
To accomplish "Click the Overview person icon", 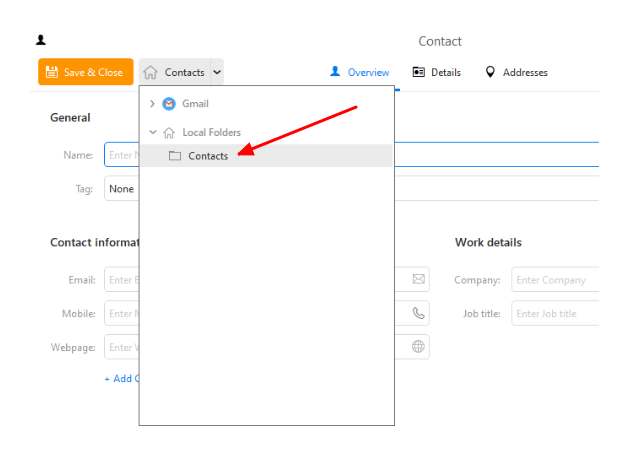I will point(335,71).
